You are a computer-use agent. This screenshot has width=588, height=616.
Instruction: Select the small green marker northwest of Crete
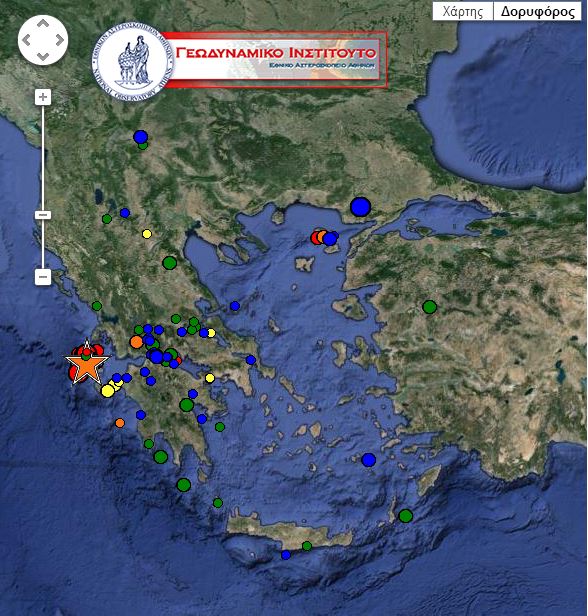coord(218,503)
